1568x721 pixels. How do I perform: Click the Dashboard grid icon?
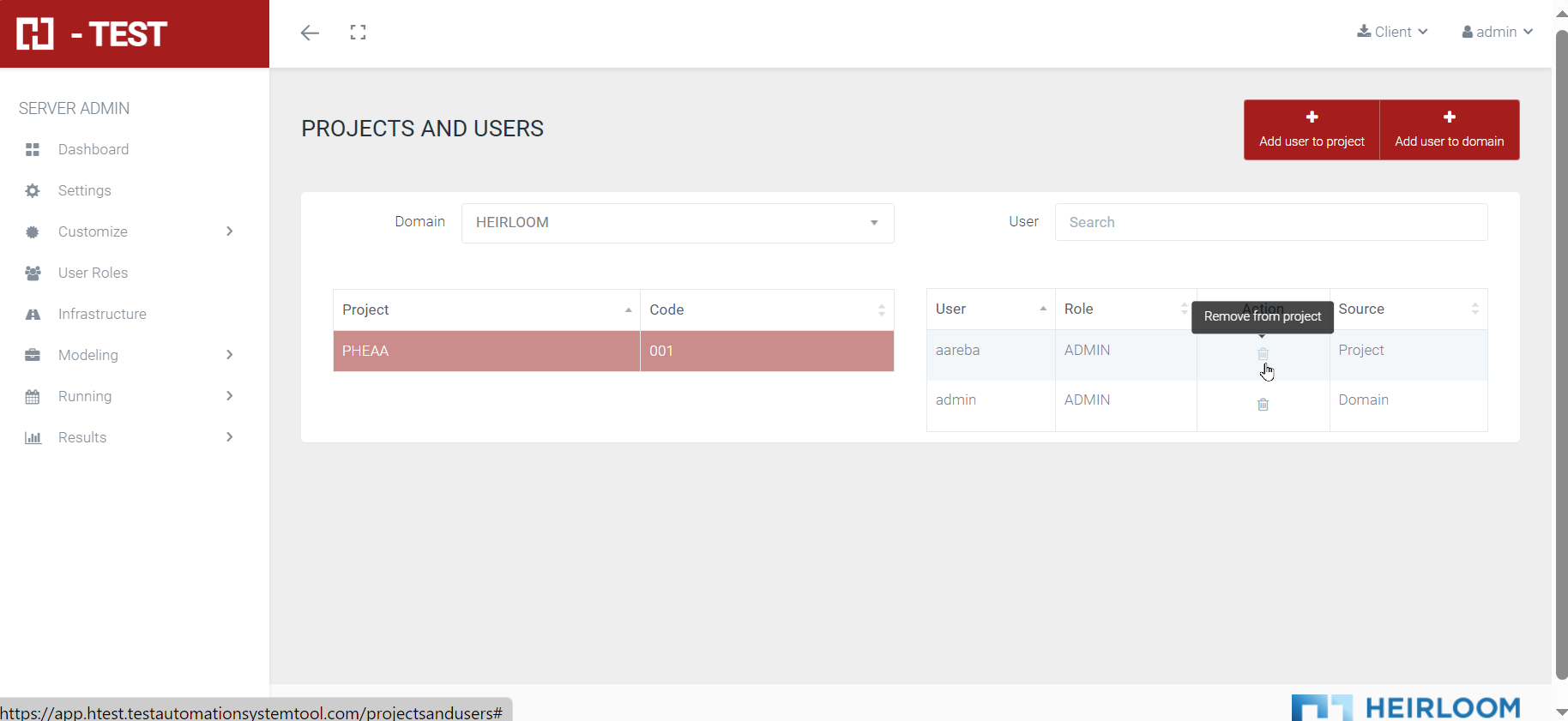click(33, 150)
